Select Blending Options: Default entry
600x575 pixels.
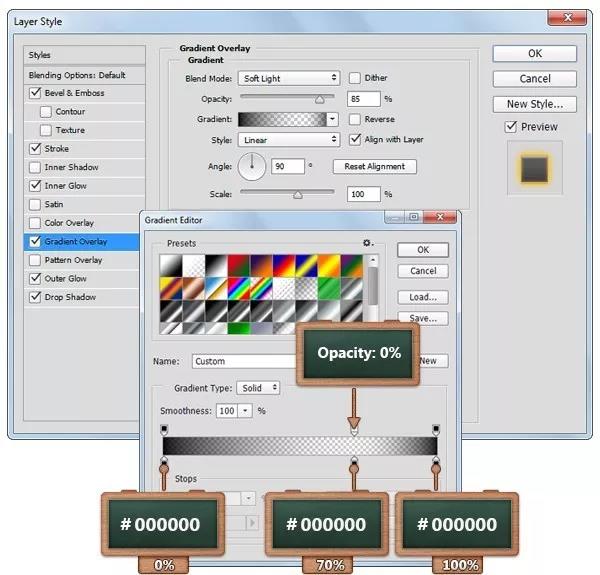pos(84,75)
